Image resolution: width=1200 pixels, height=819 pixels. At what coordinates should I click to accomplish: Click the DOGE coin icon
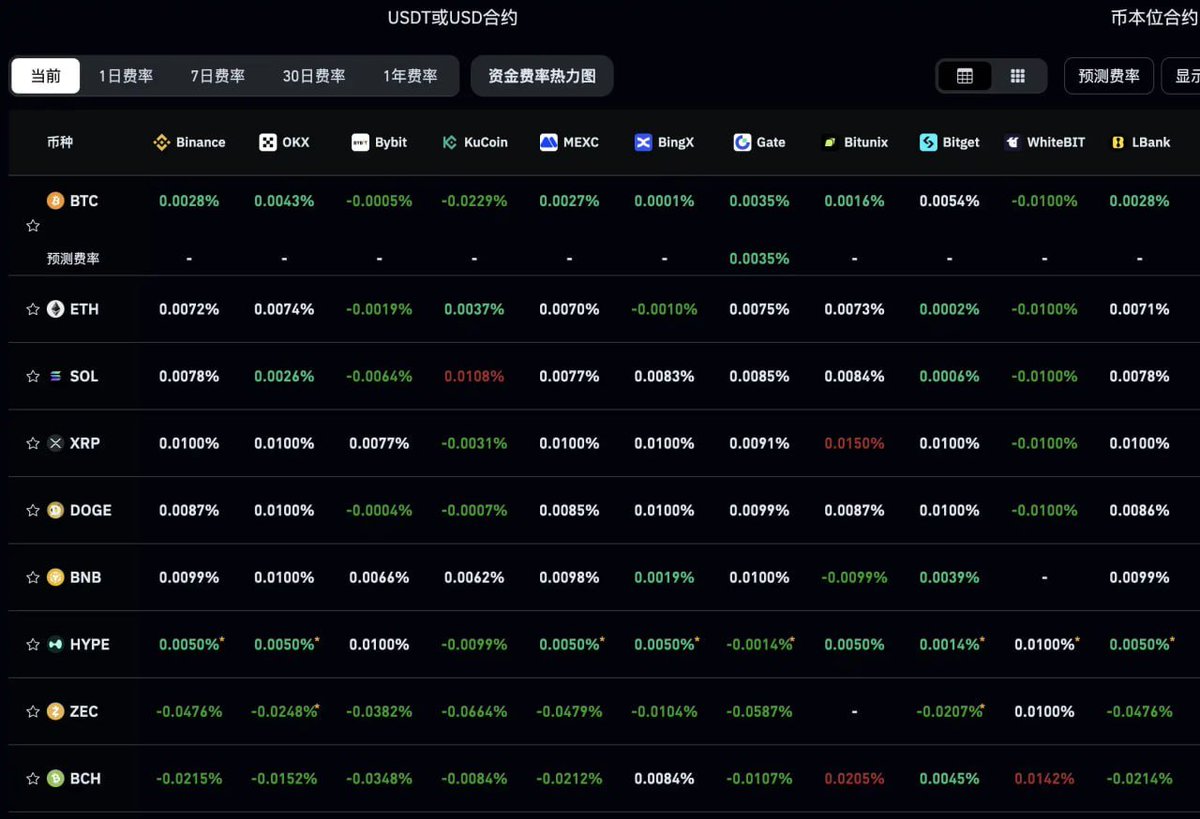click(56, 510)
